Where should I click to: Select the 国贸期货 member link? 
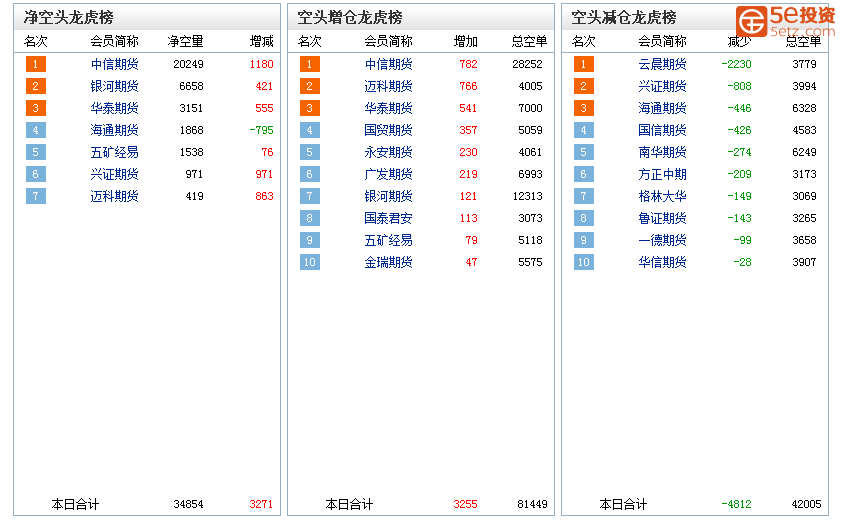pos(389,131)
